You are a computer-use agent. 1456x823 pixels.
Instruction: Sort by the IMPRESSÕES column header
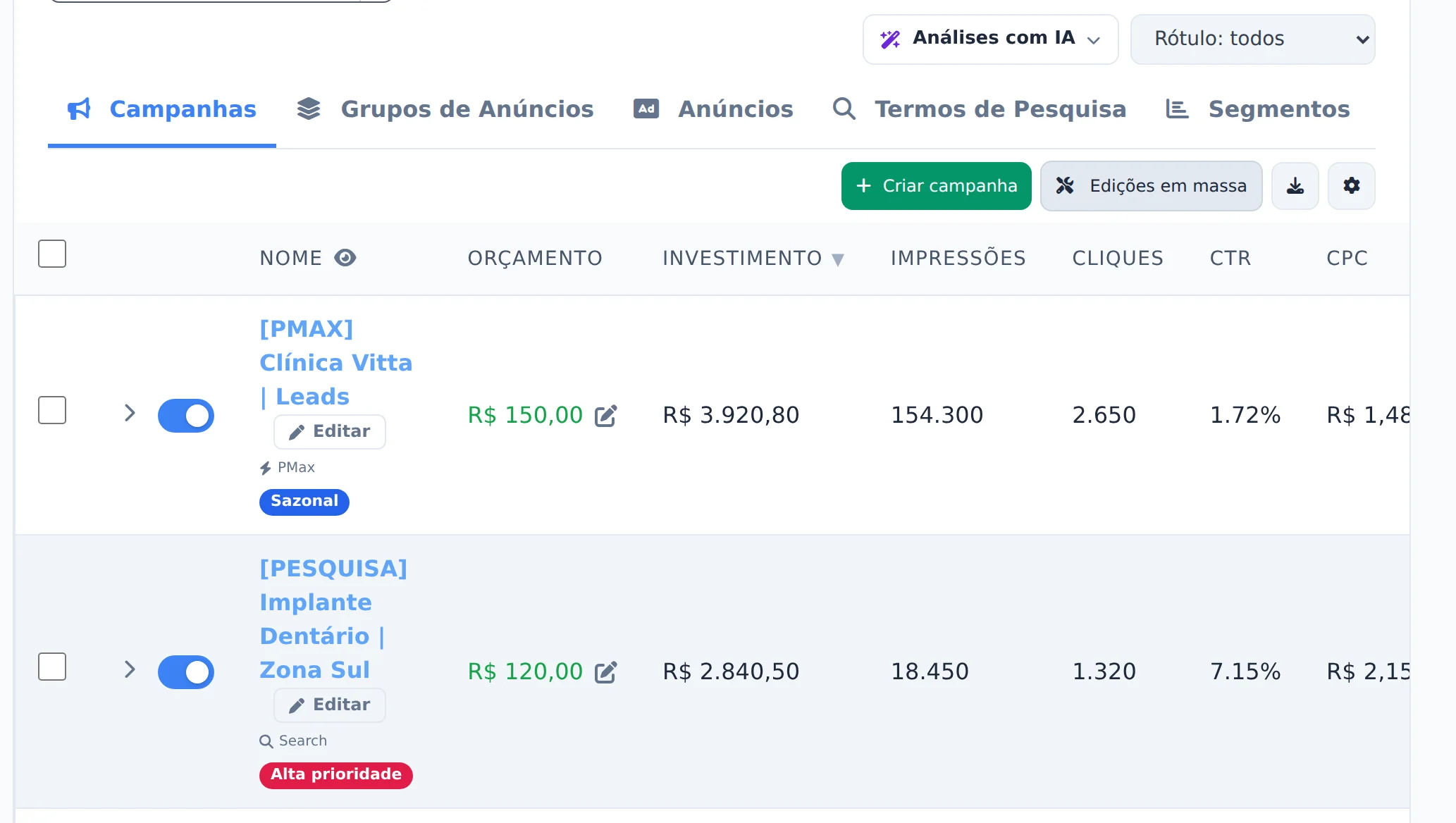click(x=958, y=259)
